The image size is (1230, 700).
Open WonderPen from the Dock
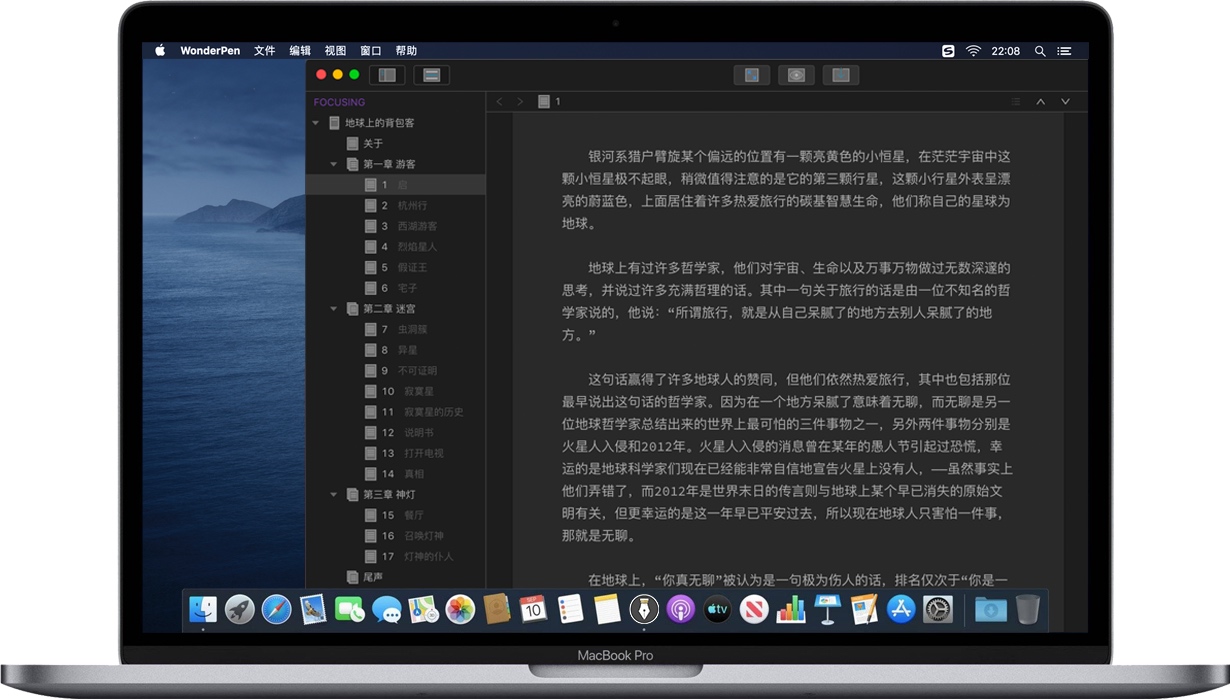[x=644, y=609]
